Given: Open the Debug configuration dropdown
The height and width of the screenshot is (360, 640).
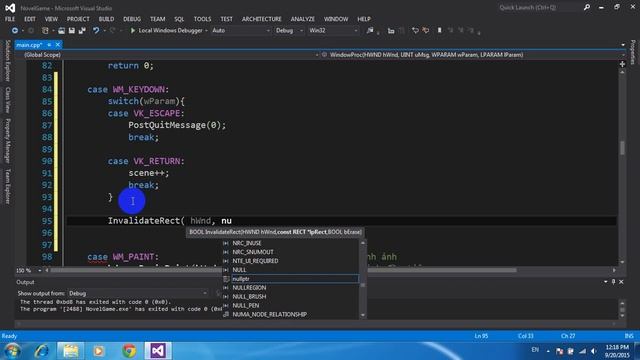Looking at the screenshot, I should coord(289,31).
